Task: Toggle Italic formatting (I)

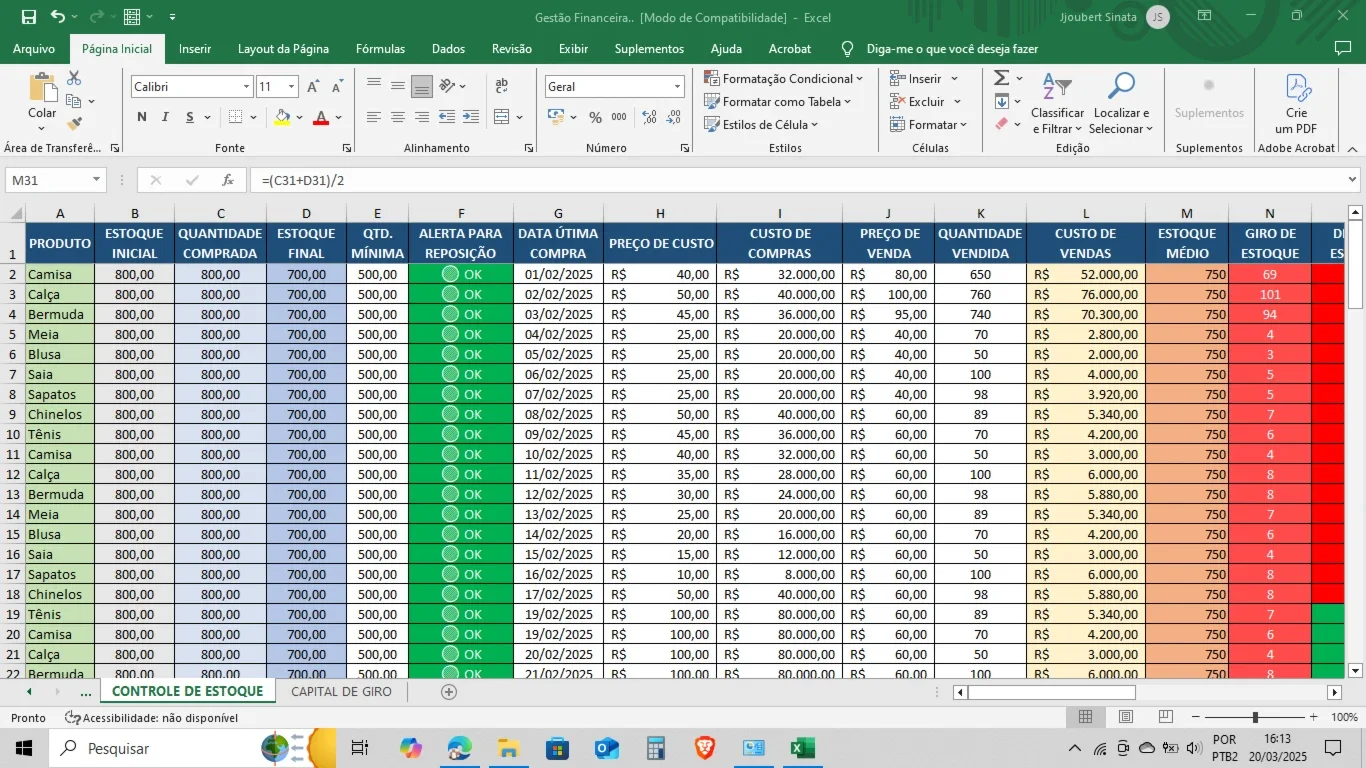Action: click(165, 117)
